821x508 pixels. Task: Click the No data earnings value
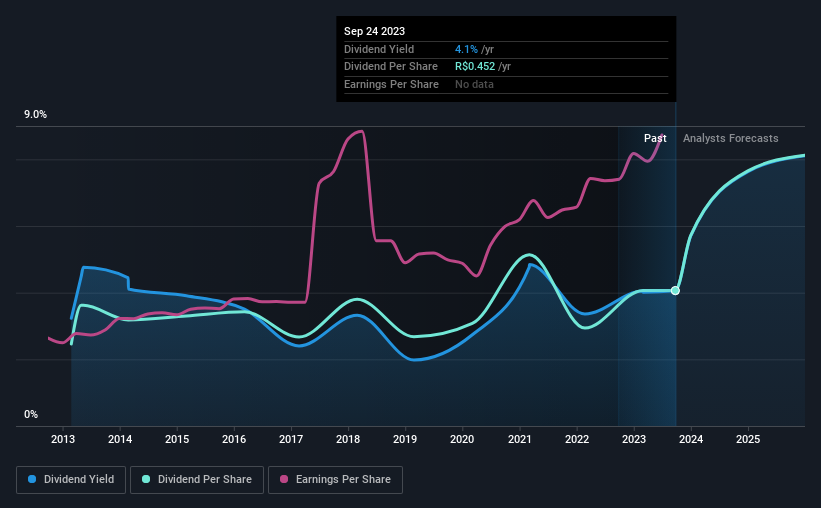(x=474, y=84)
